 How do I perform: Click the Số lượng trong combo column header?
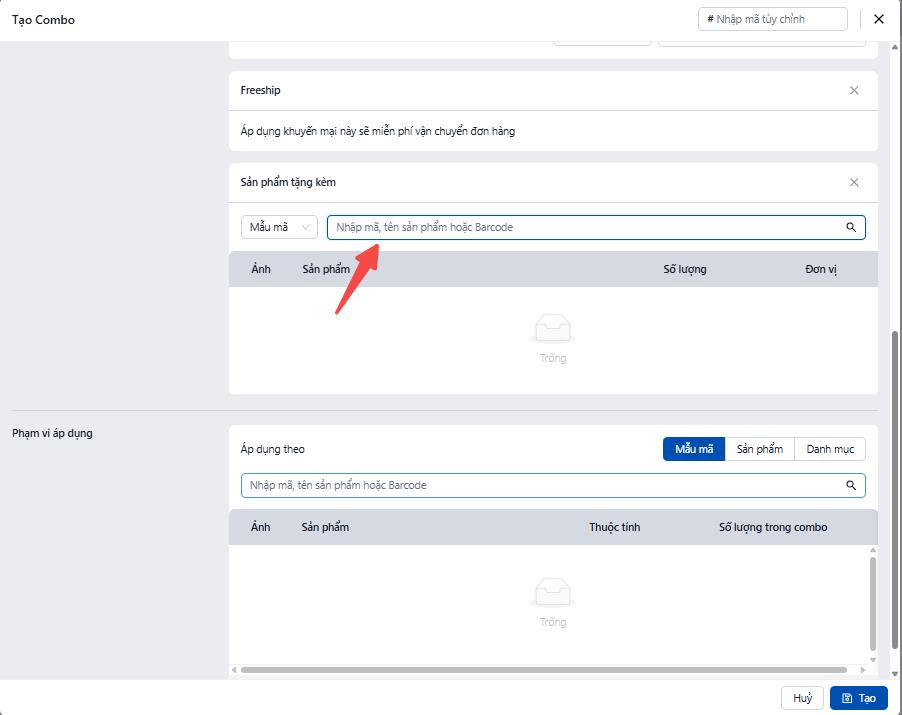tap(773, 527)
